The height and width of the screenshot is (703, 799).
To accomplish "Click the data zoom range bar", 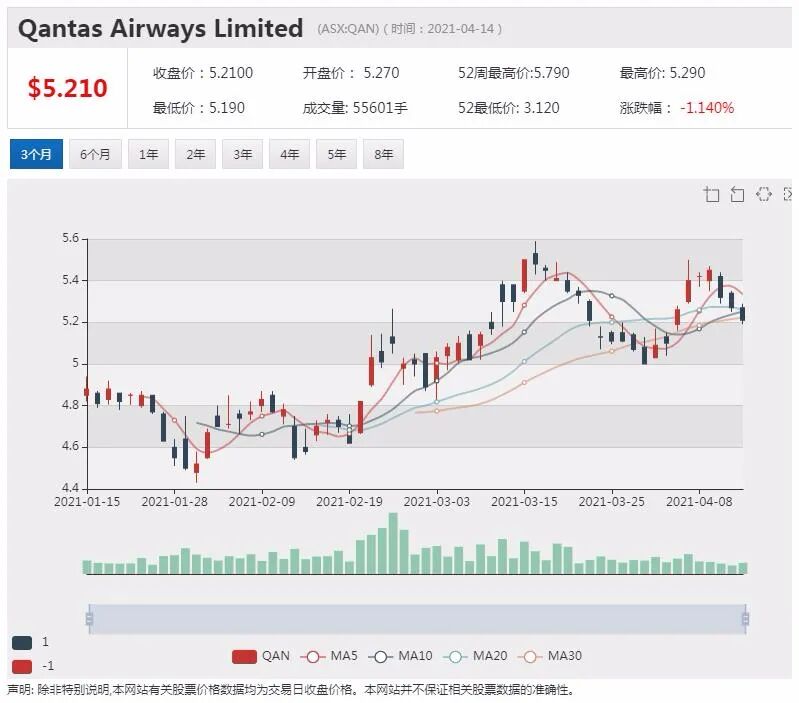I will (x=417, y=619).
